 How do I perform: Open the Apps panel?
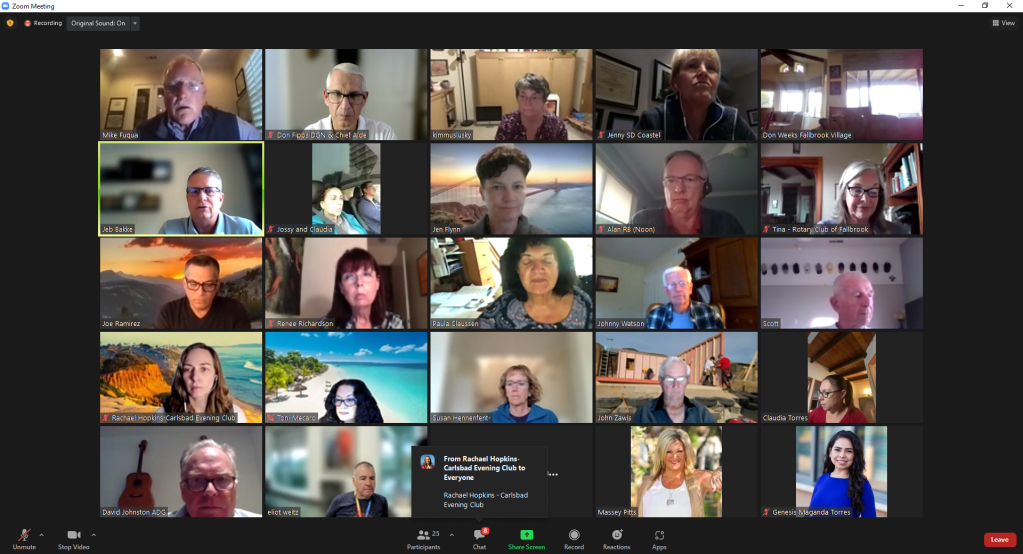[659, 539]
